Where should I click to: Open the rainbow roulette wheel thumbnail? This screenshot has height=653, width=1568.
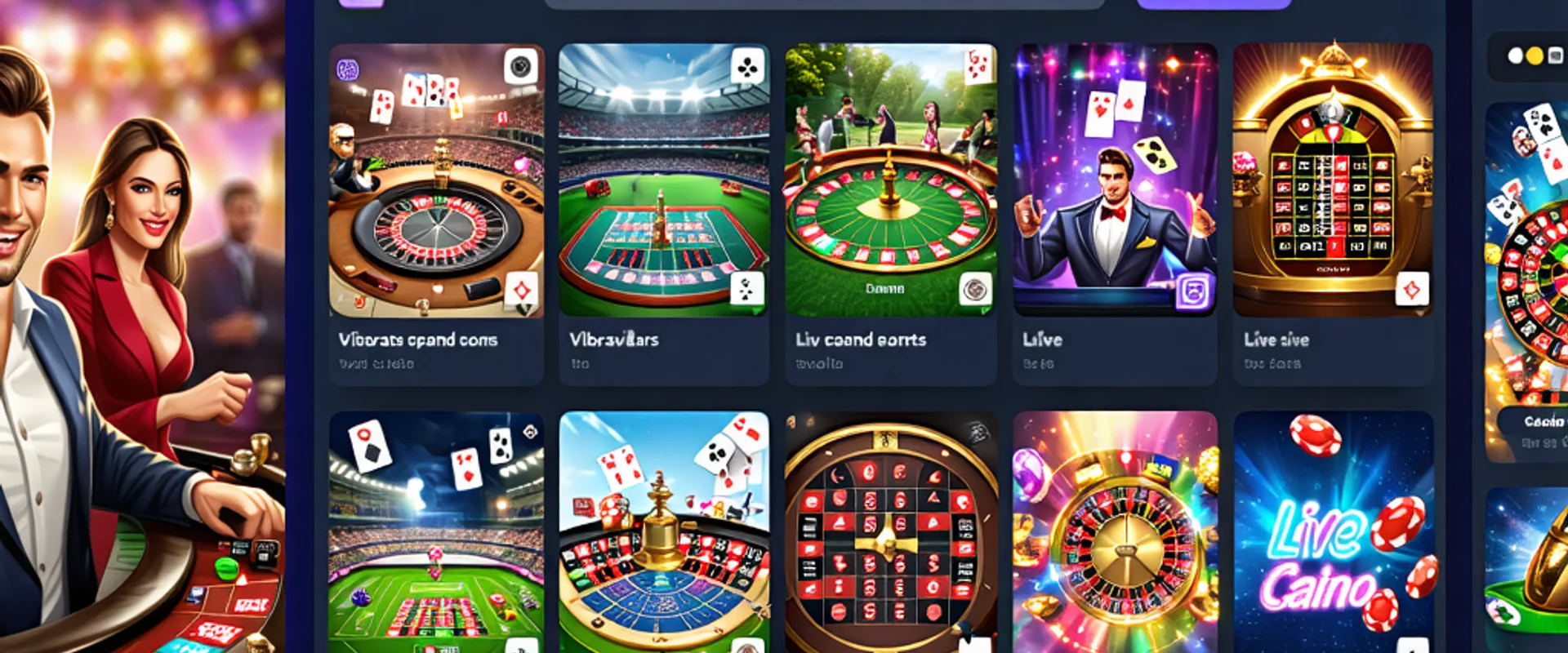click(x=1115, y=532)
